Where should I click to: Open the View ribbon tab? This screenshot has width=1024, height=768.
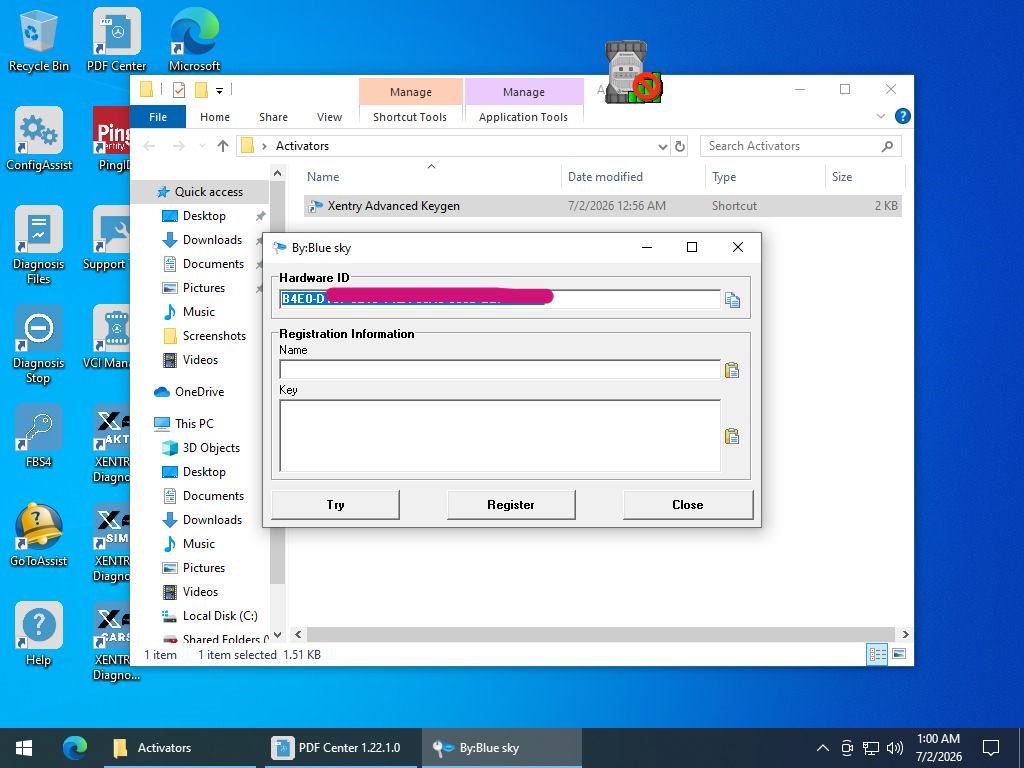tap(329, 117)
